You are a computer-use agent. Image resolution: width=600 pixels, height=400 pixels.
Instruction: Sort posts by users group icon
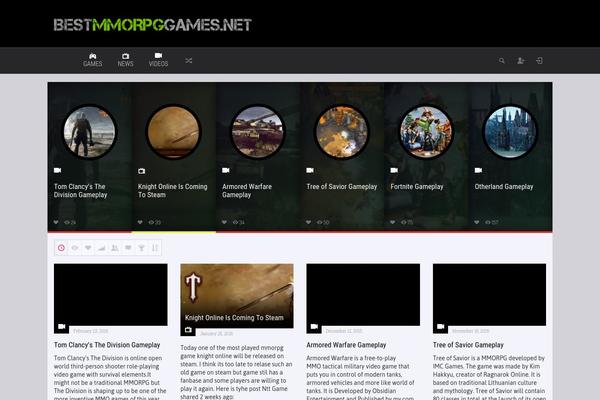[x=114, y=248]
